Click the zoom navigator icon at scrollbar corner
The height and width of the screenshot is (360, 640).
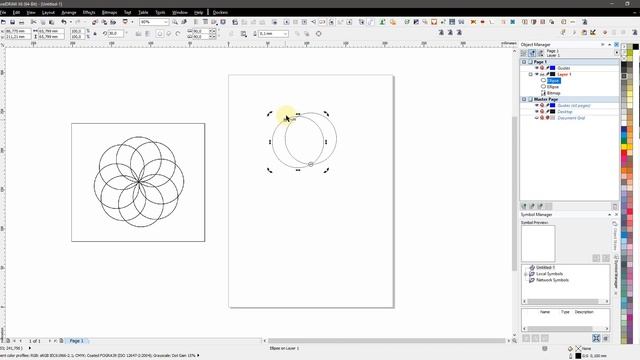click(x=514, y=340)
